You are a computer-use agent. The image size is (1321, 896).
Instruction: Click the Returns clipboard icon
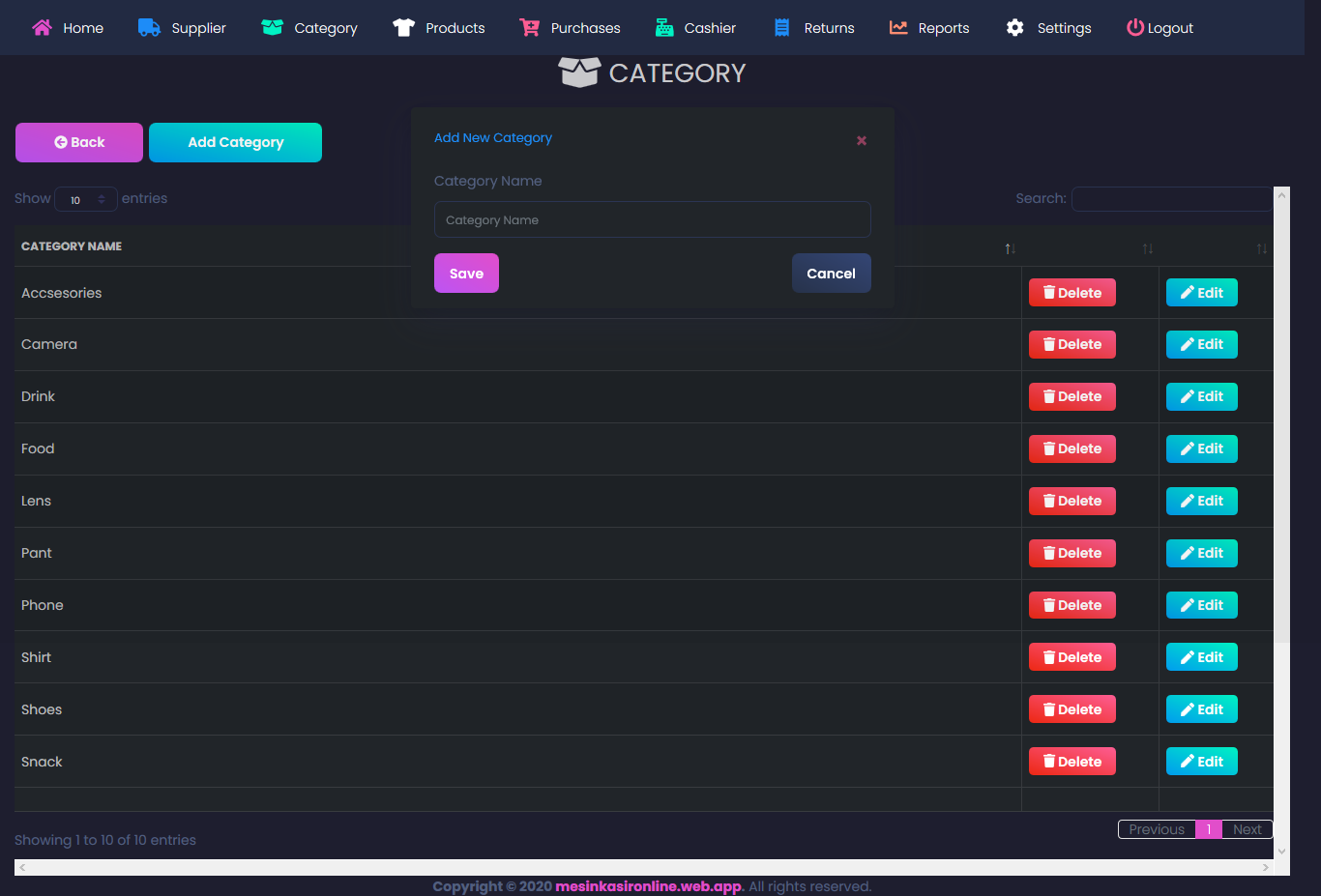coord(782,27)
